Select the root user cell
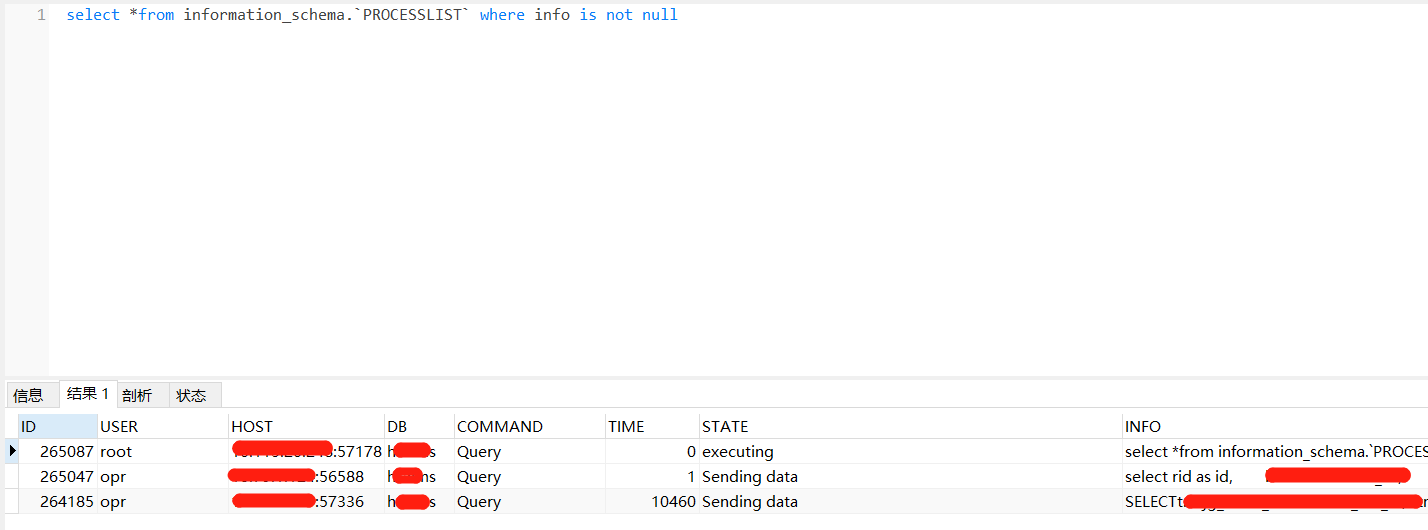 tap(116, 451)
